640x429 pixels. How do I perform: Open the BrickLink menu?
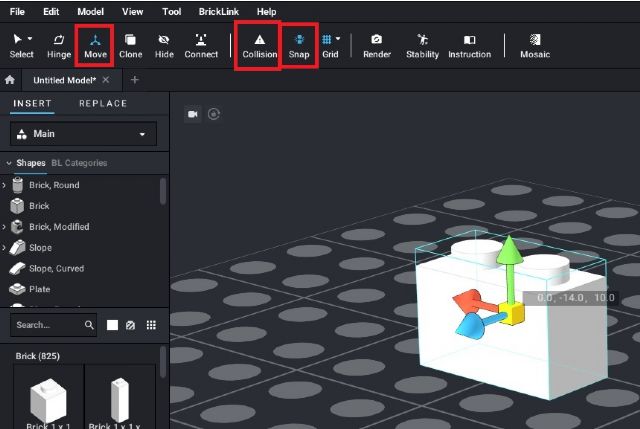(x=217, y=11)
